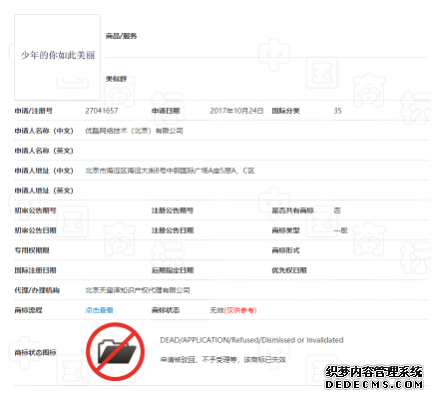
Task: Click international class value 35
Action: pos(338,111)
